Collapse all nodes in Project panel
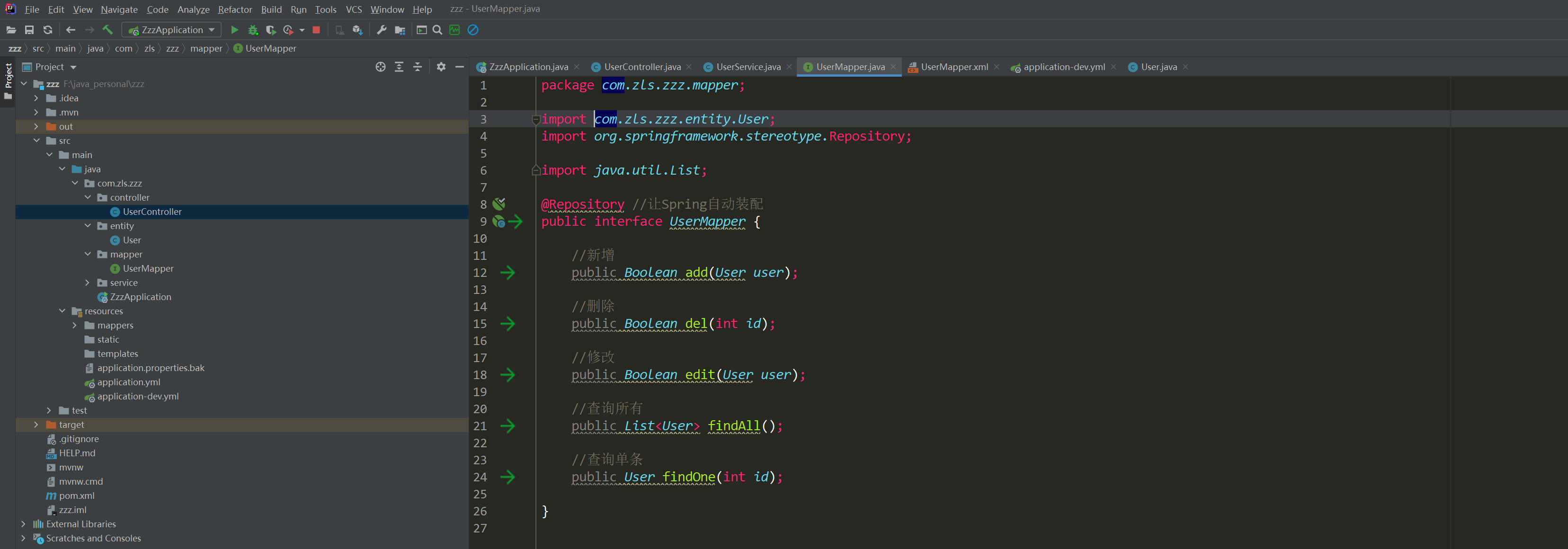 pyautogui.click(x=418, y=67)
